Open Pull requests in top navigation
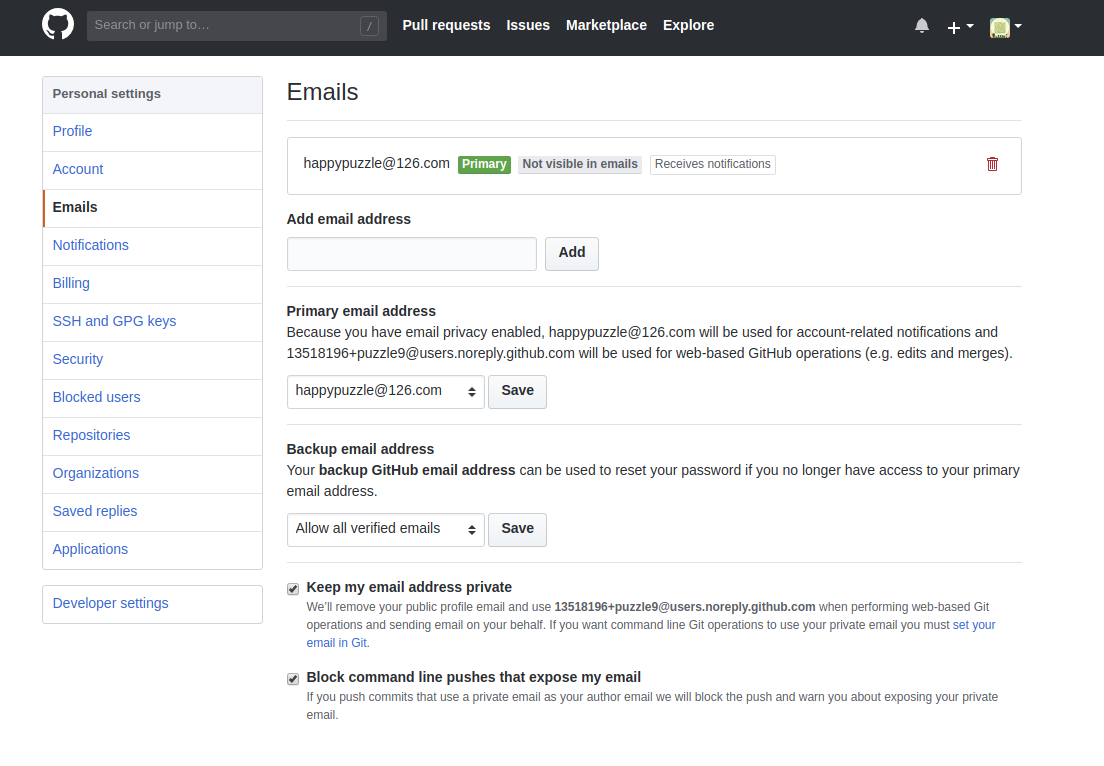Viewport: 1104px width, 766px height. coord(446,25)
